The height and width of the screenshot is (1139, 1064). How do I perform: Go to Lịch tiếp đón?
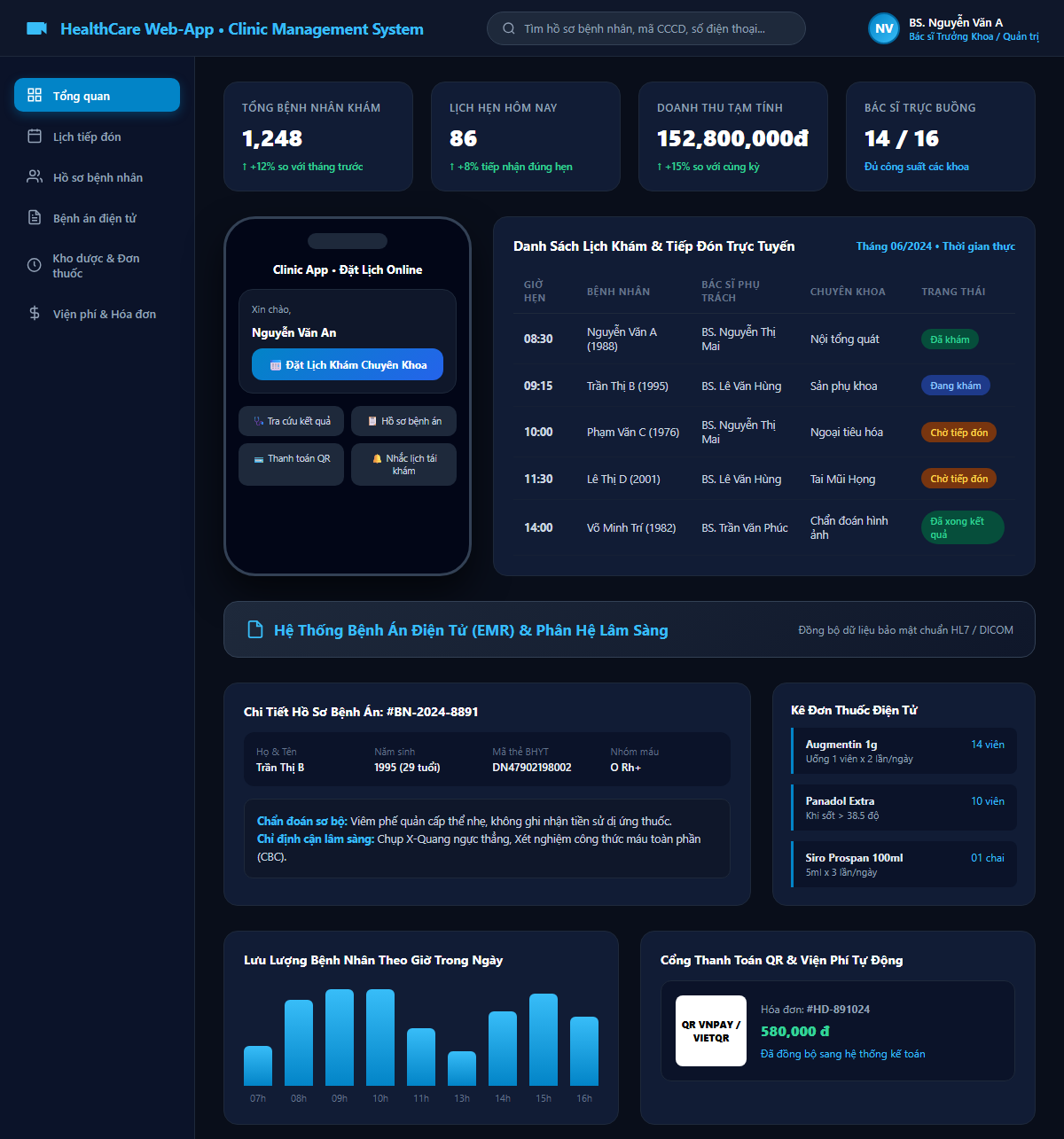click(x=97, y=136)
